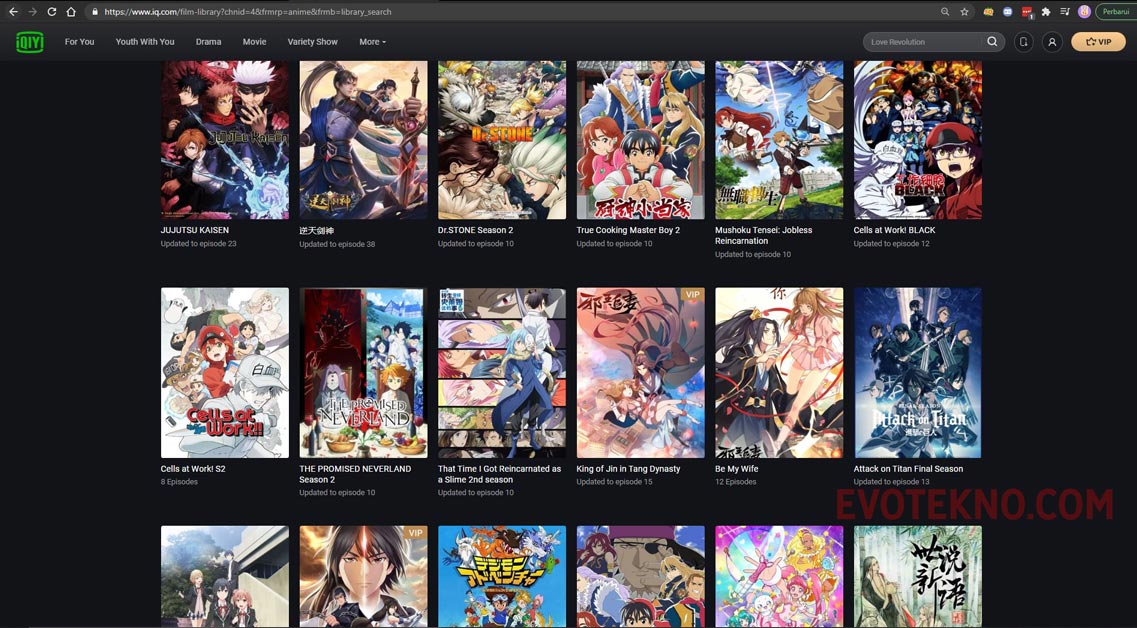The width and height of the screenshot is (1137, 628).
Task: Open the media control playlist icon in browser toolbar
Action: pos(1064,12)
